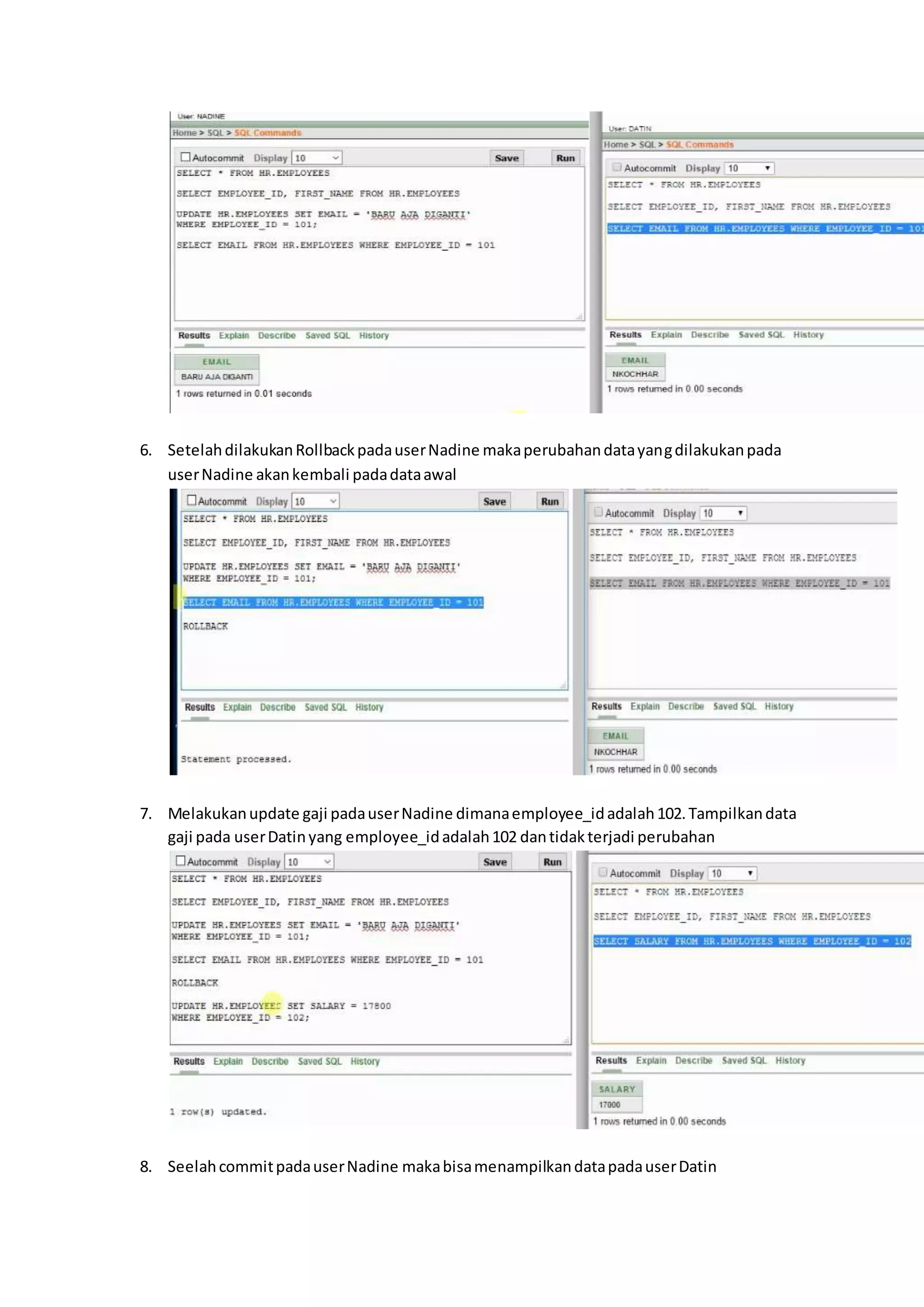Run the UPDATE SALARY = 17800 editor
The width and height of the screenshot is (924, 1307).
(x=552, y=862)
